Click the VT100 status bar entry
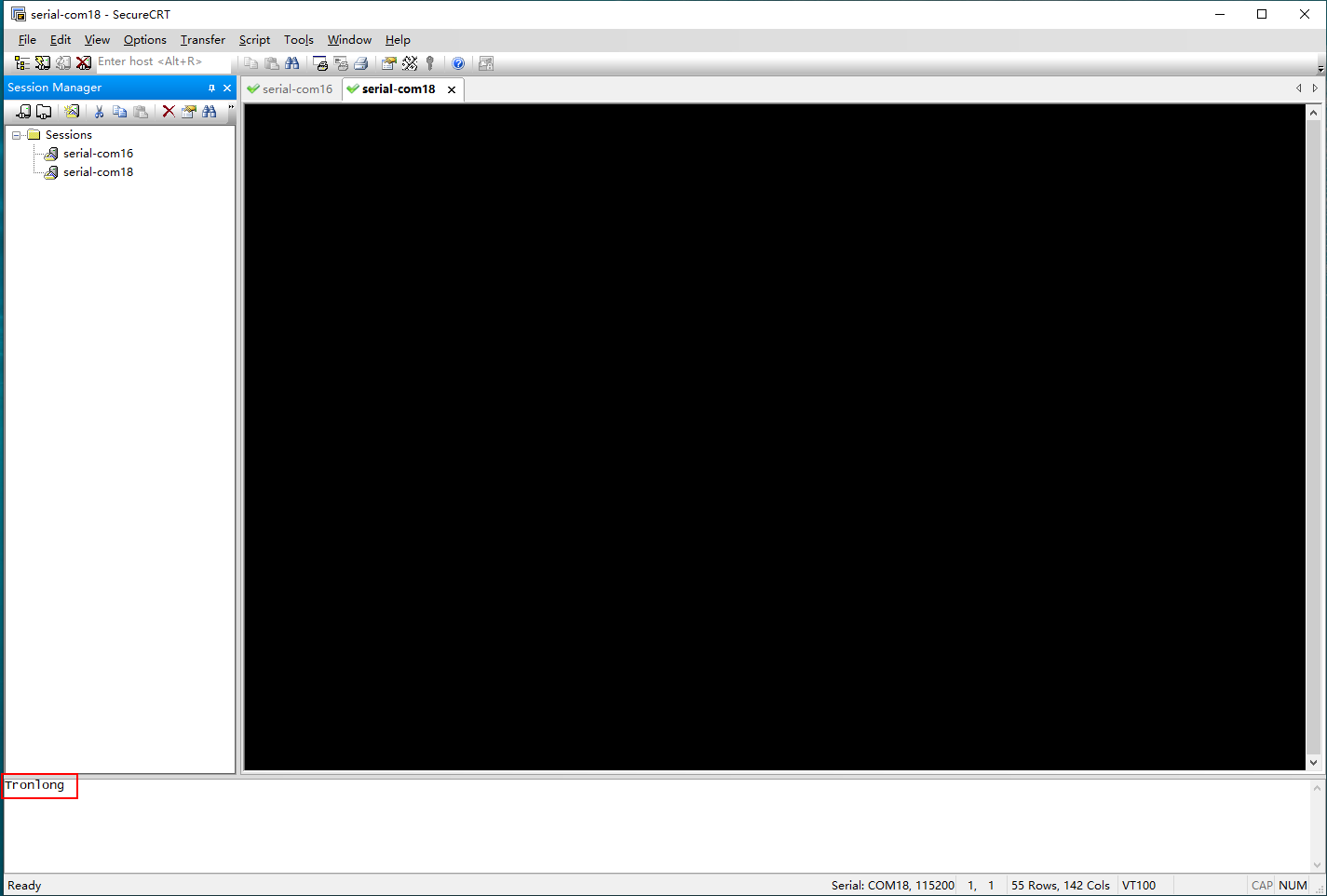 click(1139, 886)
